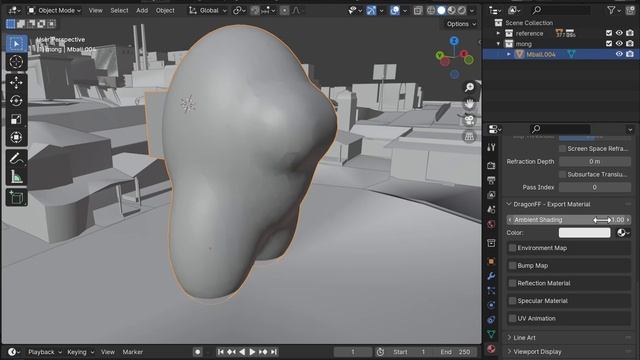This screenshot has width=640, height=360.
Task: Toggle Screen Space Refraction checkbox
Action: pos(562,149)
